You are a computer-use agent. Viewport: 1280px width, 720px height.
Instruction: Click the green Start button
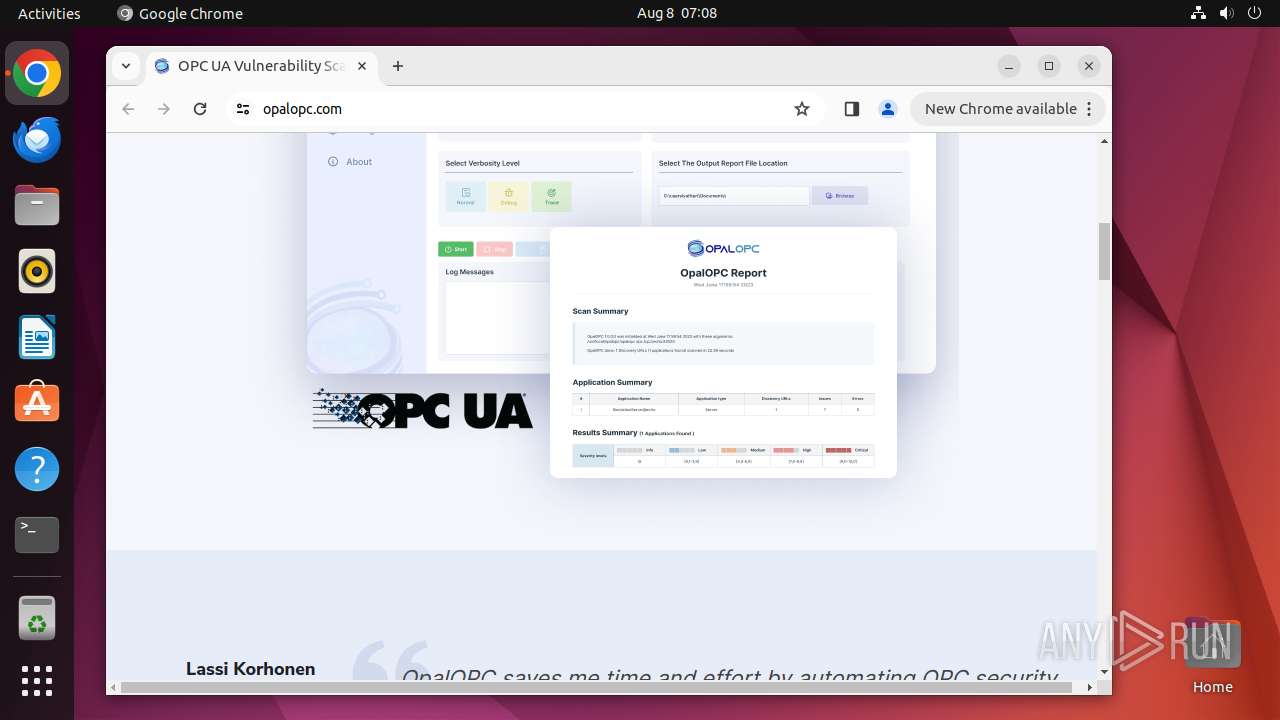tap(456, 249)
